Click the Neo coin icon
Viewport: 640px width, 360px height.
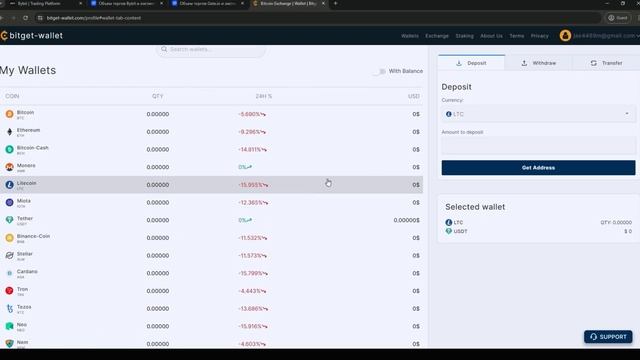click(x=9, y=326)
